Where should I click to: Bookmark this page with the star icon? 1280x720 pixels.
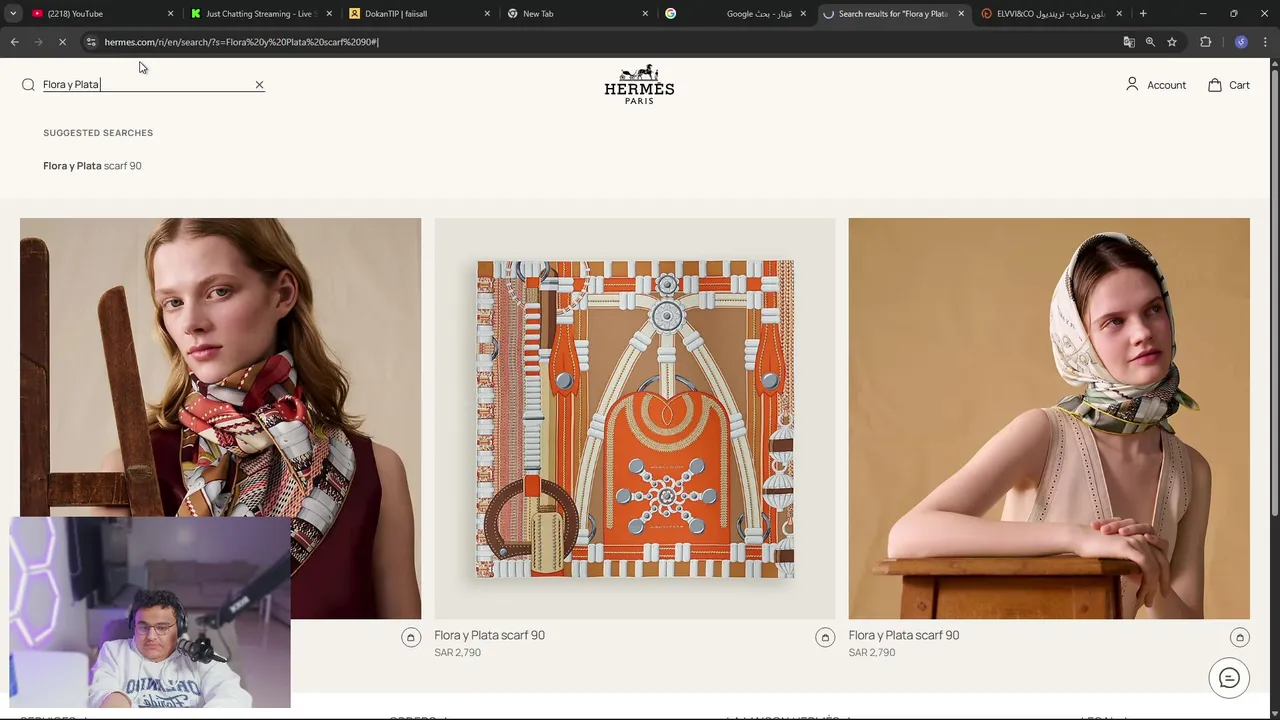1172,42
